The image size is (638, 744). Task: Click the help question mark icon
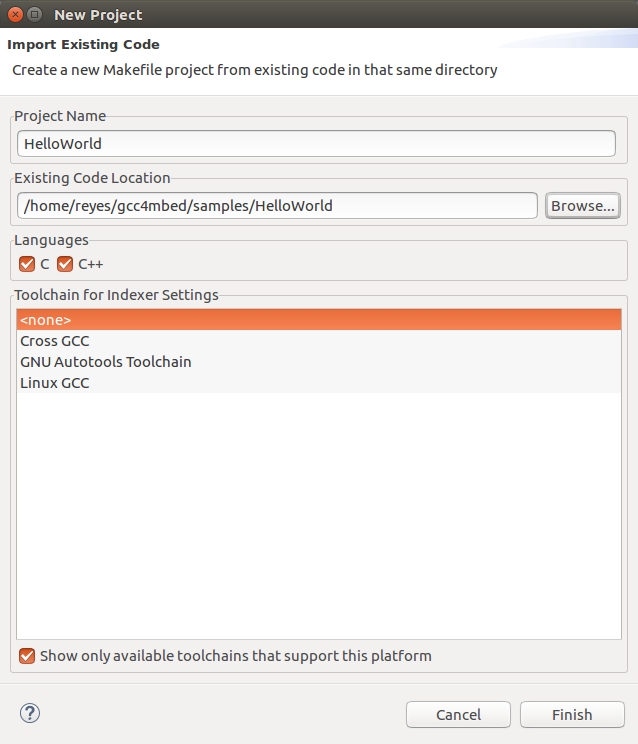click(29, 713)
